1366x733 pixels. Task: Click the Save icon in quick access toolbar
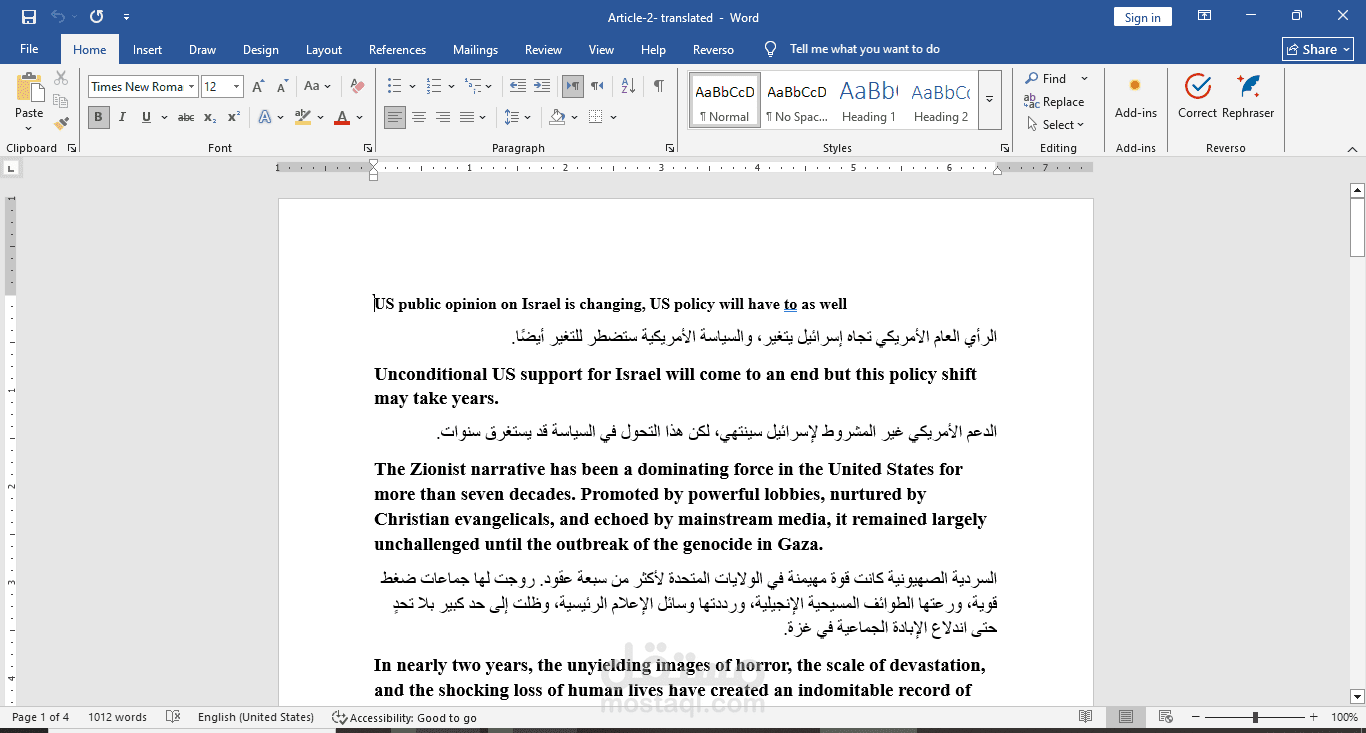(x=28, y=17)
